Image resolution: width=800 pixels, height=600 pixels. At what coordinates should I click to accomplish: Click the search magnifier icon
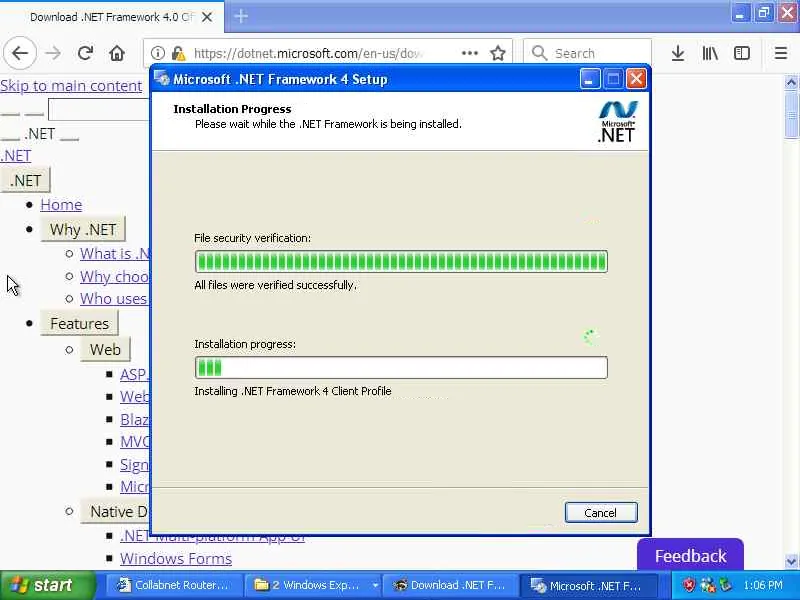click(x=539, y=53)
